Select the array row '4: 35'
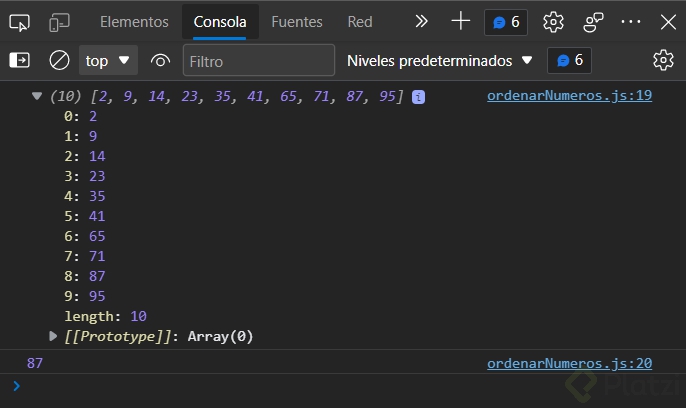This screenshot has height=408, width=686. coord(85,196)
